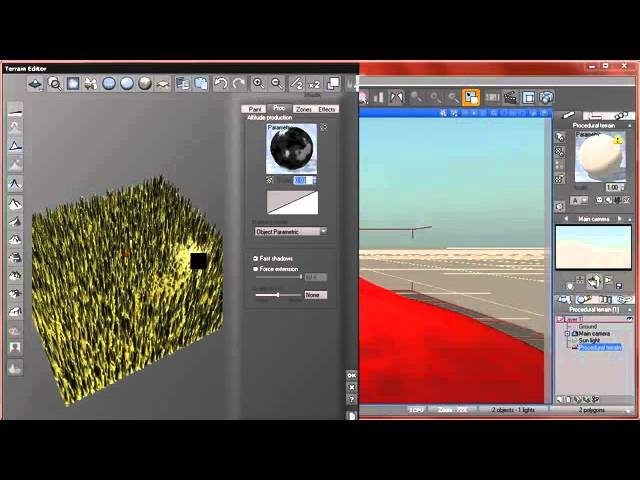Click the redo arrow in Terrain Editor toolbar
The image size is (640, 480).
238,84
